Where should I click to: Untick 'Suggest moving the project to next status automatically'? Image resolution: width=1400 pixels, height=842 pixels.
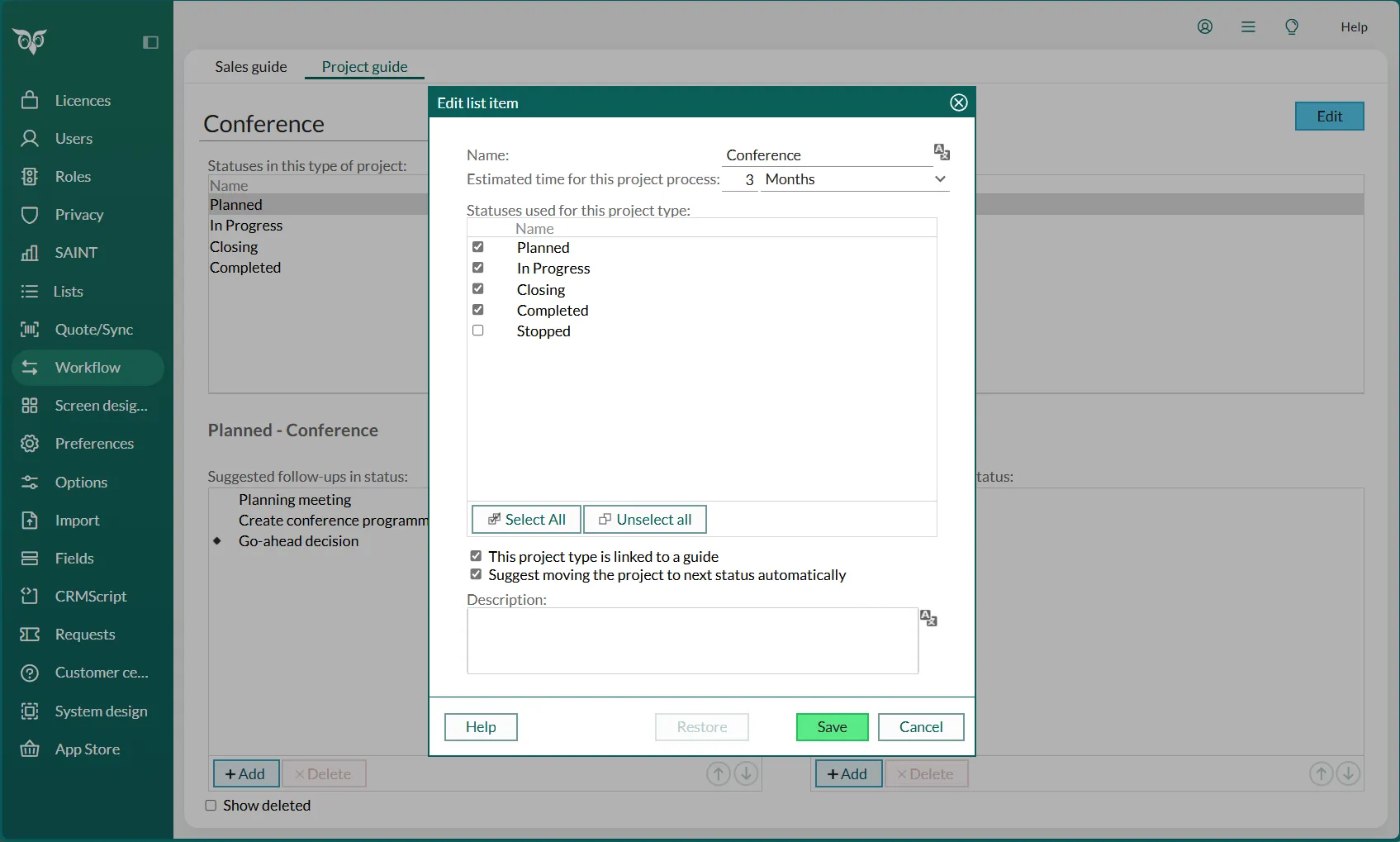tap(476, 574)
